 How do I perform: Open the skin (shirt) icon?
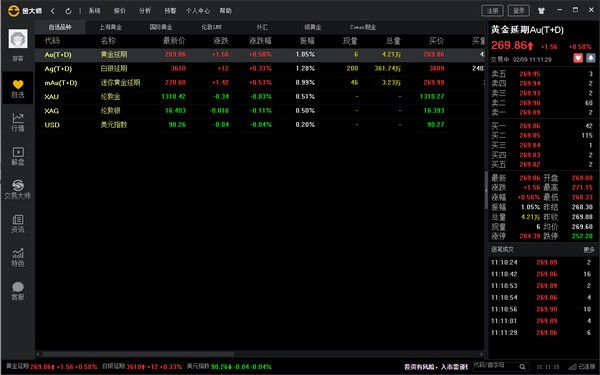pyautogui.click(x=541, y=11)
